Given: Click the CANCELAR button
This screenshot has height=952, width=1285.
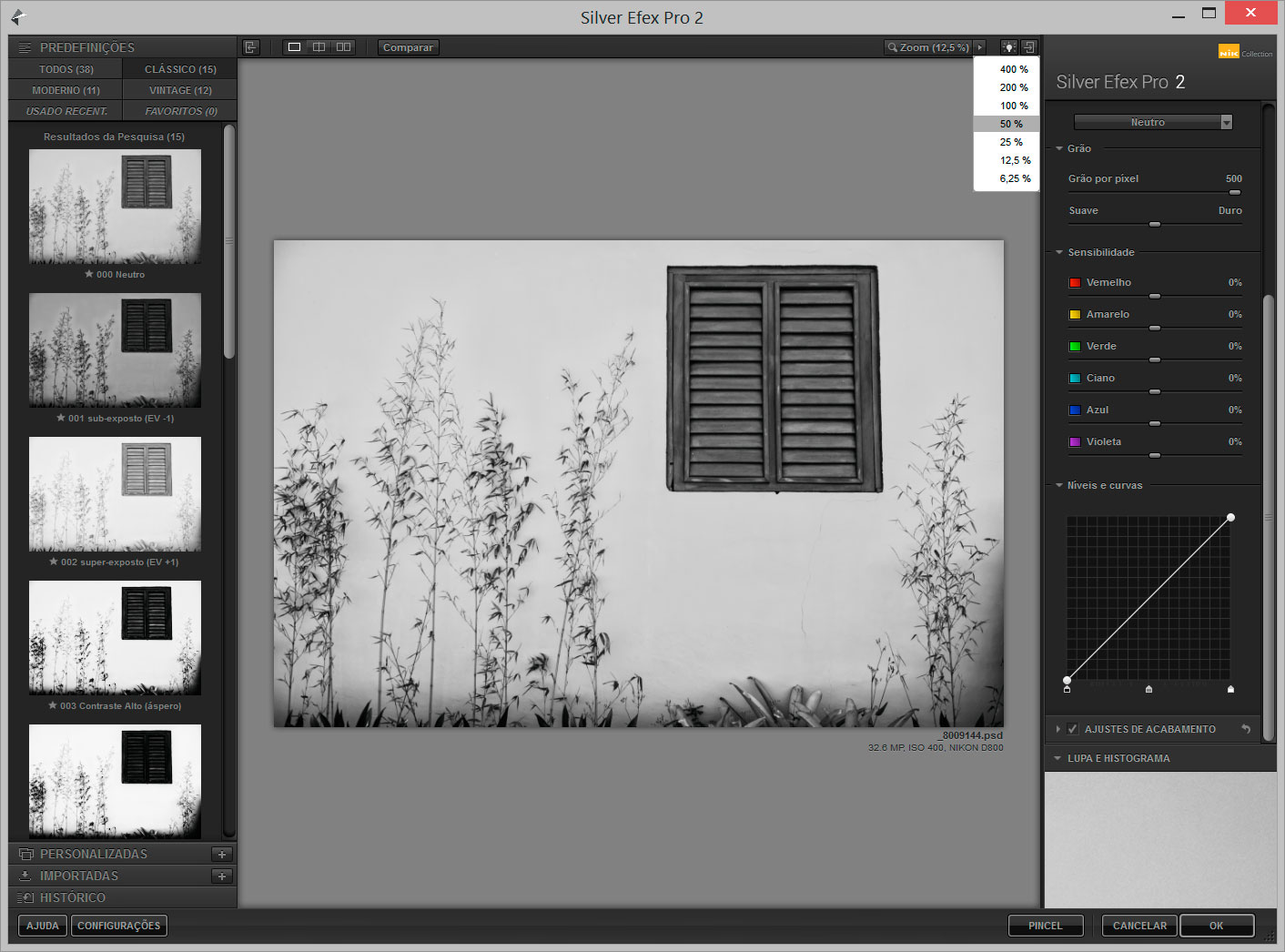Looking at the screenshot, I should tap(1139, 926).
